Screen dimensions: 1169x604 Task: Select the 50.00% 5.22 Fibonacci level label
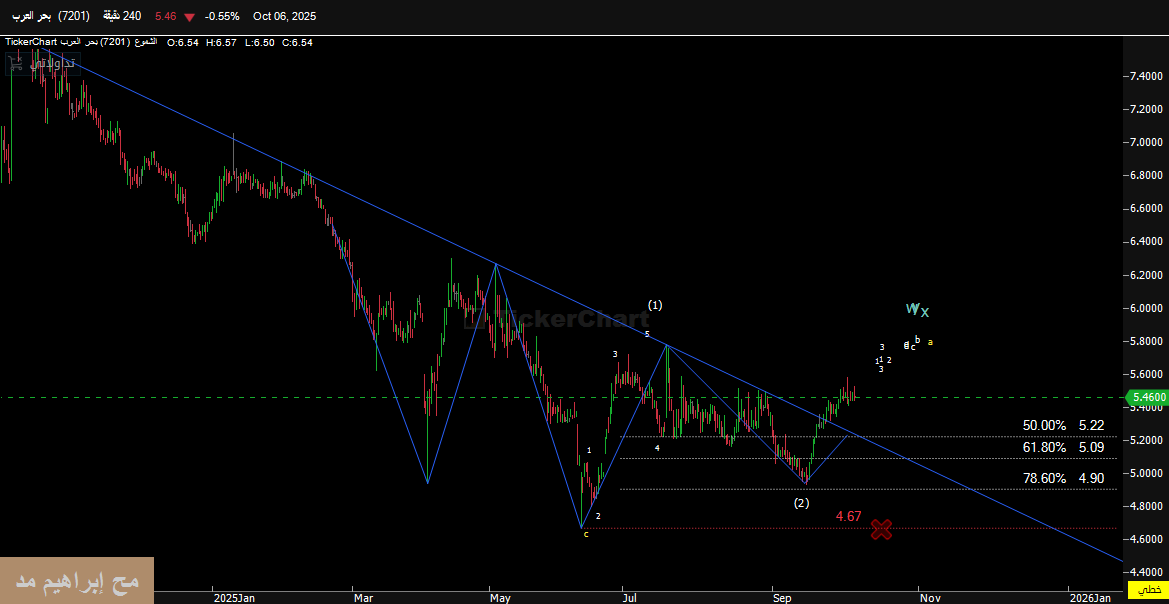(x=1062, y=425)
